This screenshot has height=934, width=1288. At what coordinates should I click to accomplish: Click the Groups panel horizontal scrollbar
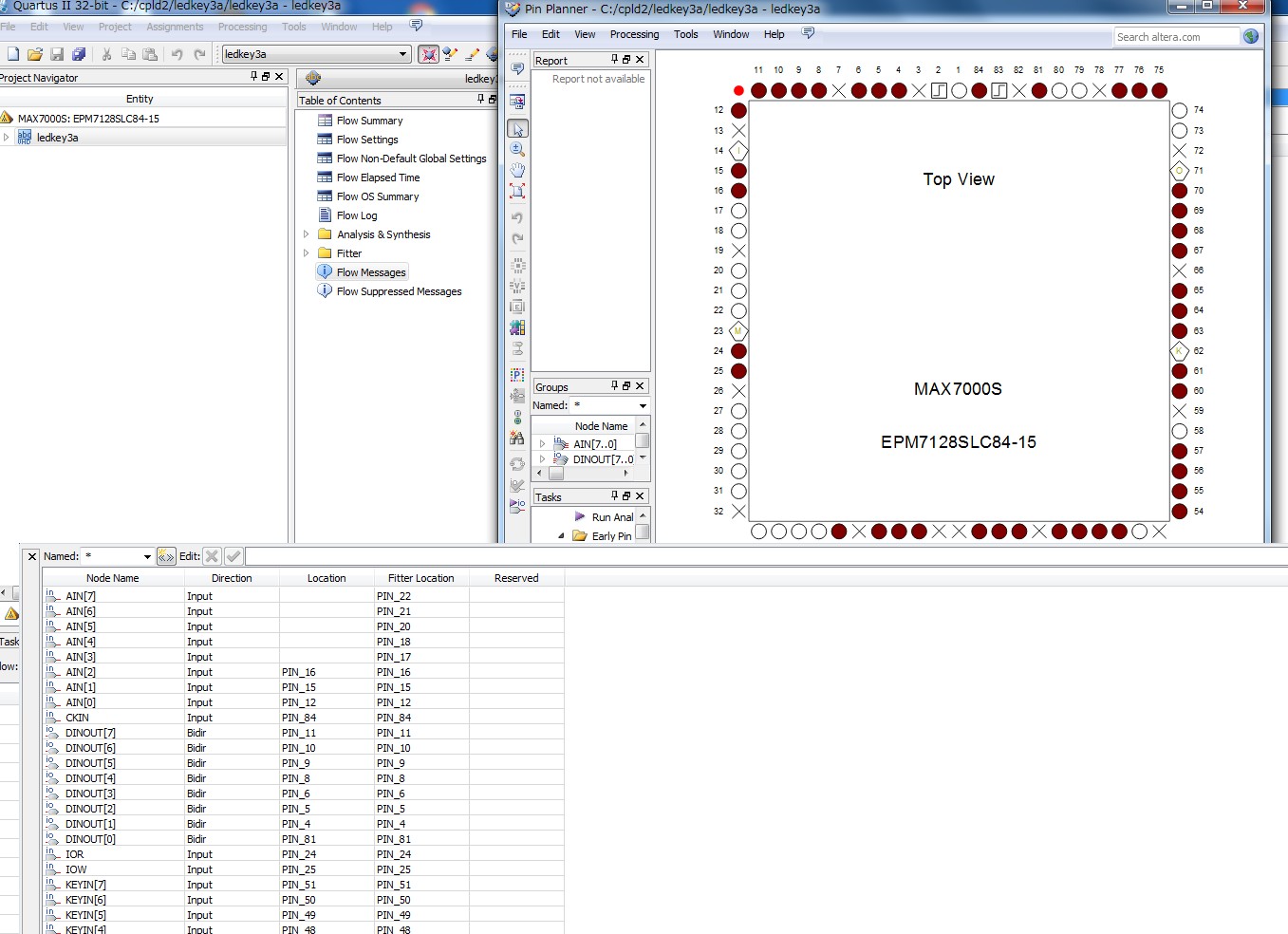583,473
